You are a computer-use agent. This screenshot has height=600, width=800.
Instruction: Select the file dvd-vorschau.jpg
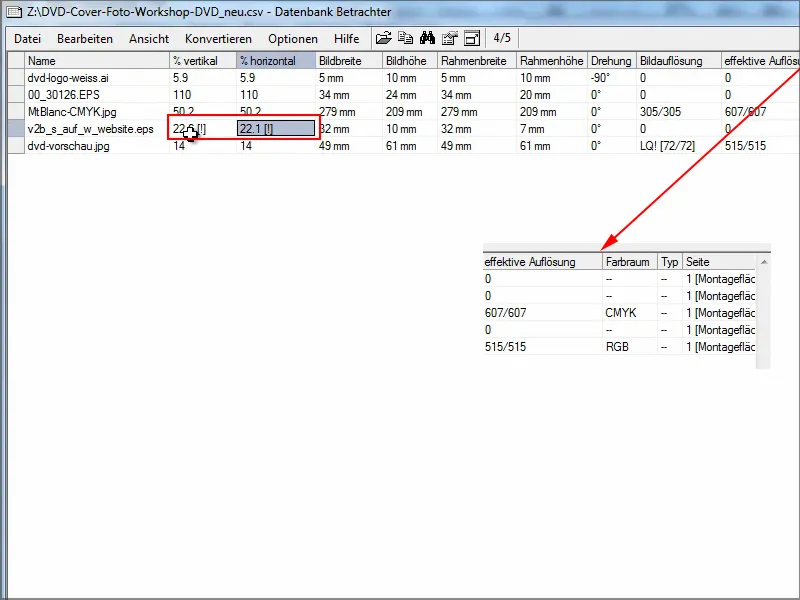click(68, 146)
